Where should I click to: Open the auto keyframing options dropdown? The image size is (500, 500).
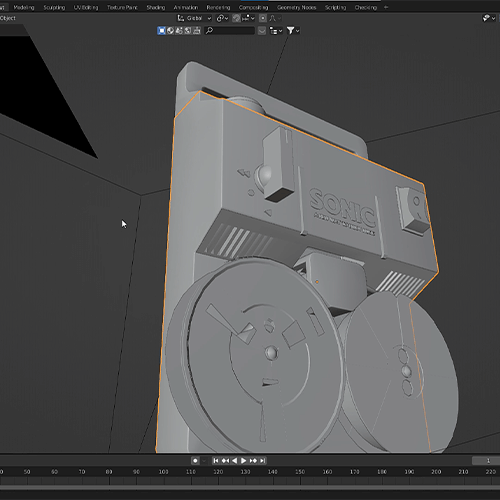pos(204,461)
